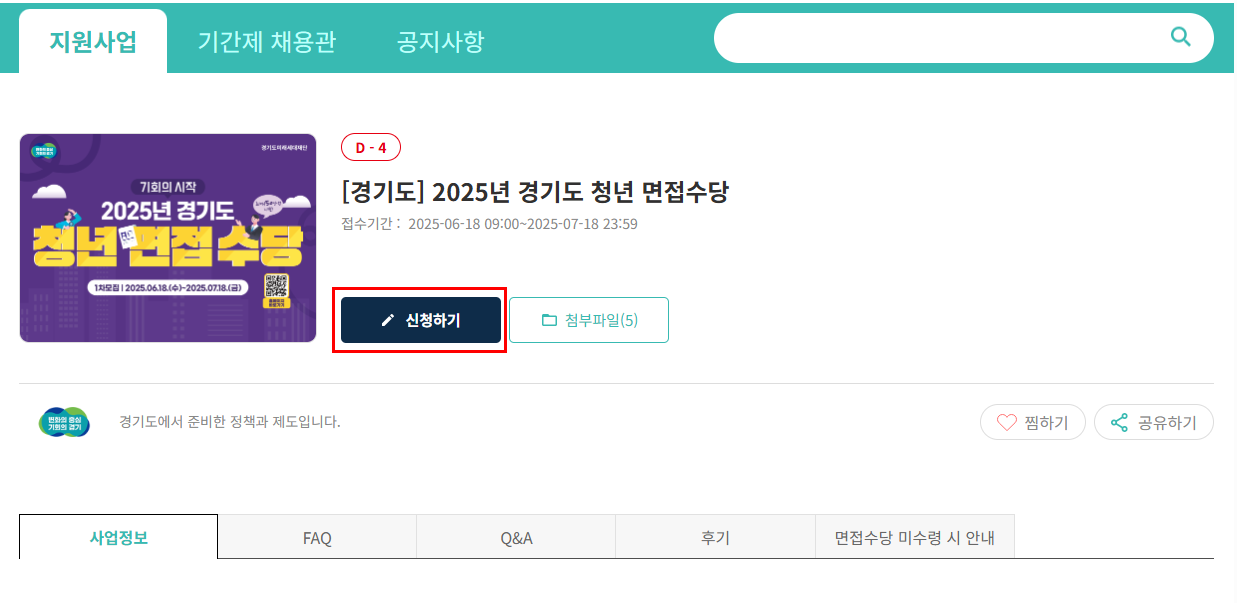Click the share icon next to 공유하기

click(x=1118, y=422)
